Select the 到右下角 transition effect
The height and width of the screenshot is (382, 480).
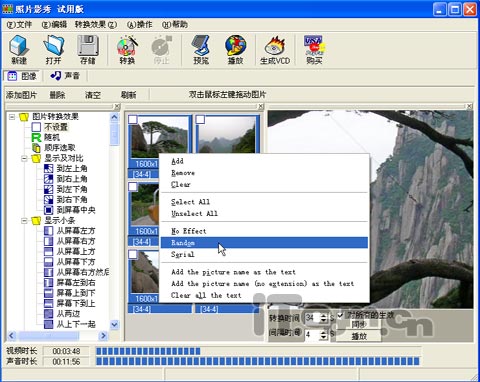49,199
